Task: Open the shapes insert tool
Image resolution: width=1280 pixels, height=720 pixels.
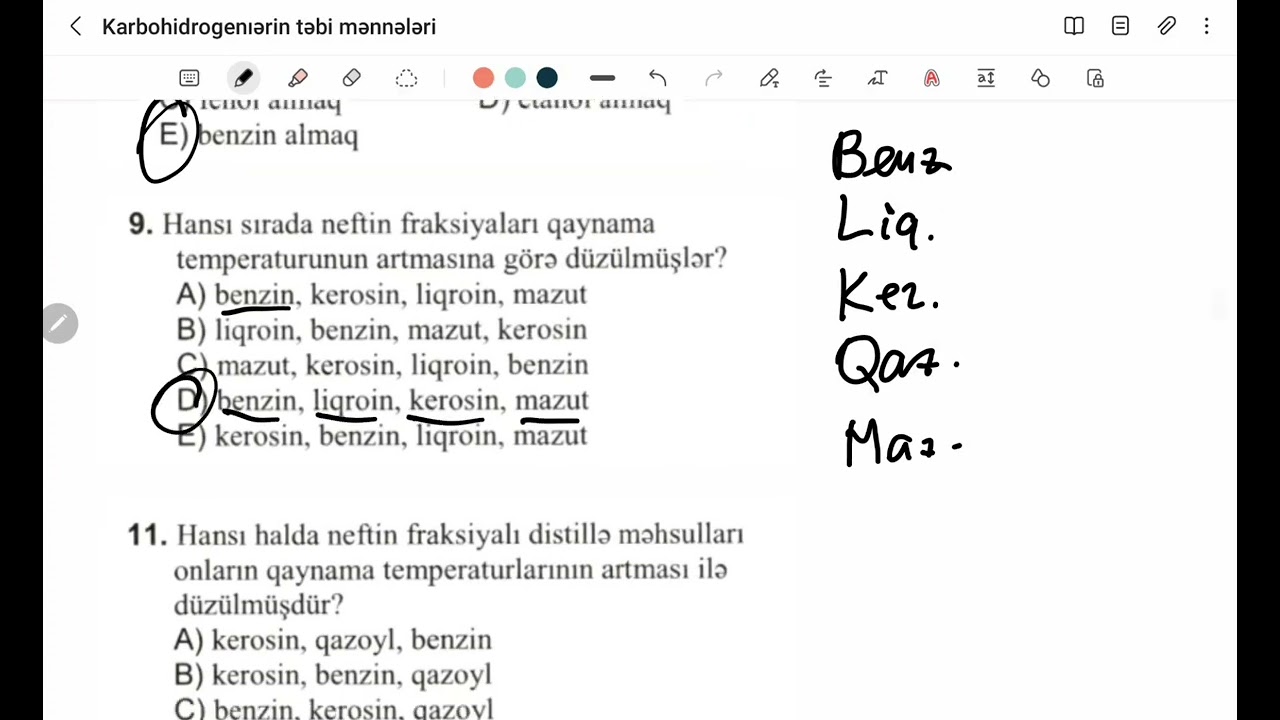Action: (x=1040, y=78)
